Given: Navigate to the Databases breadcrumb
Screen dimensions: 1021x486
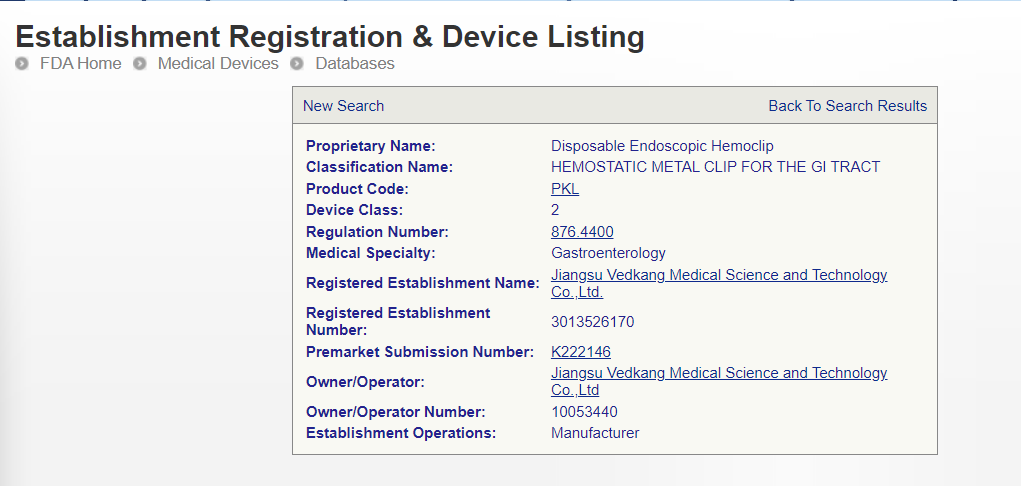Looking at the screenshot, I should click(355, 64).
